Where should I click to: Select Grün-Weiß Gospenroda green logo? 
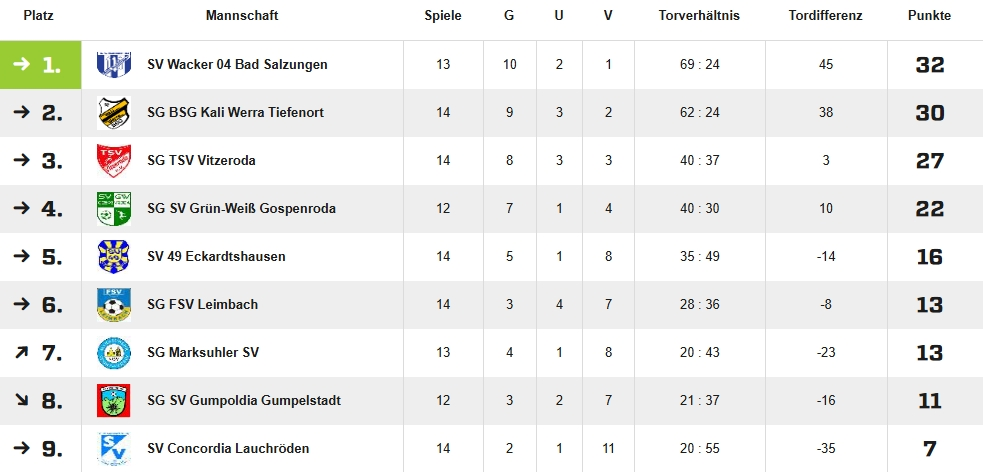coord(113,209)
